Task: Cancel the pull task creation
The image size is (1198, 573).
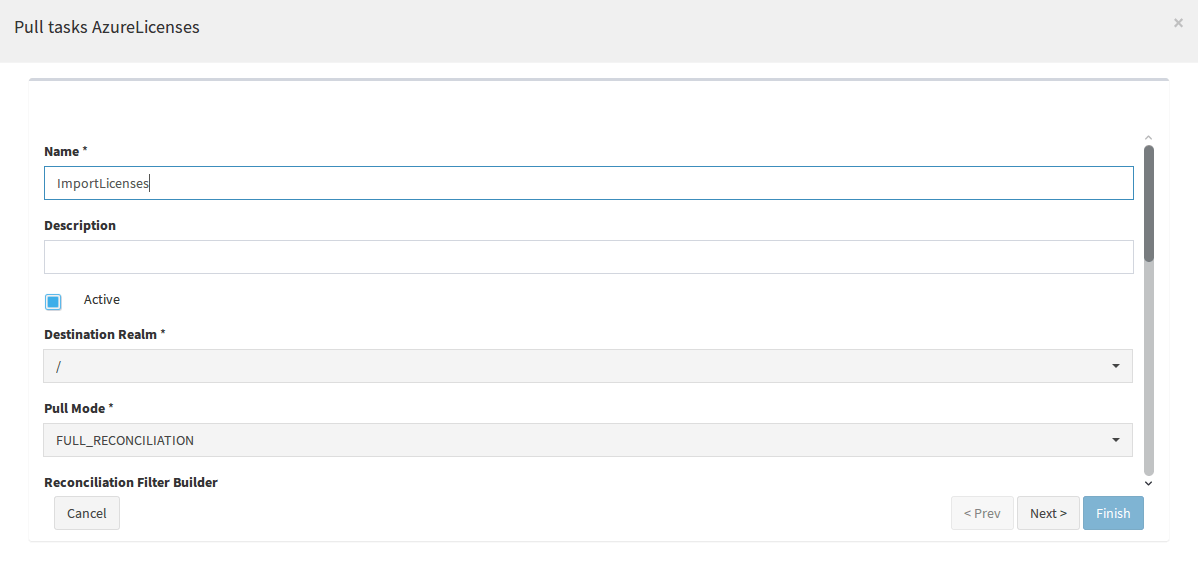Action: (86, 513)
